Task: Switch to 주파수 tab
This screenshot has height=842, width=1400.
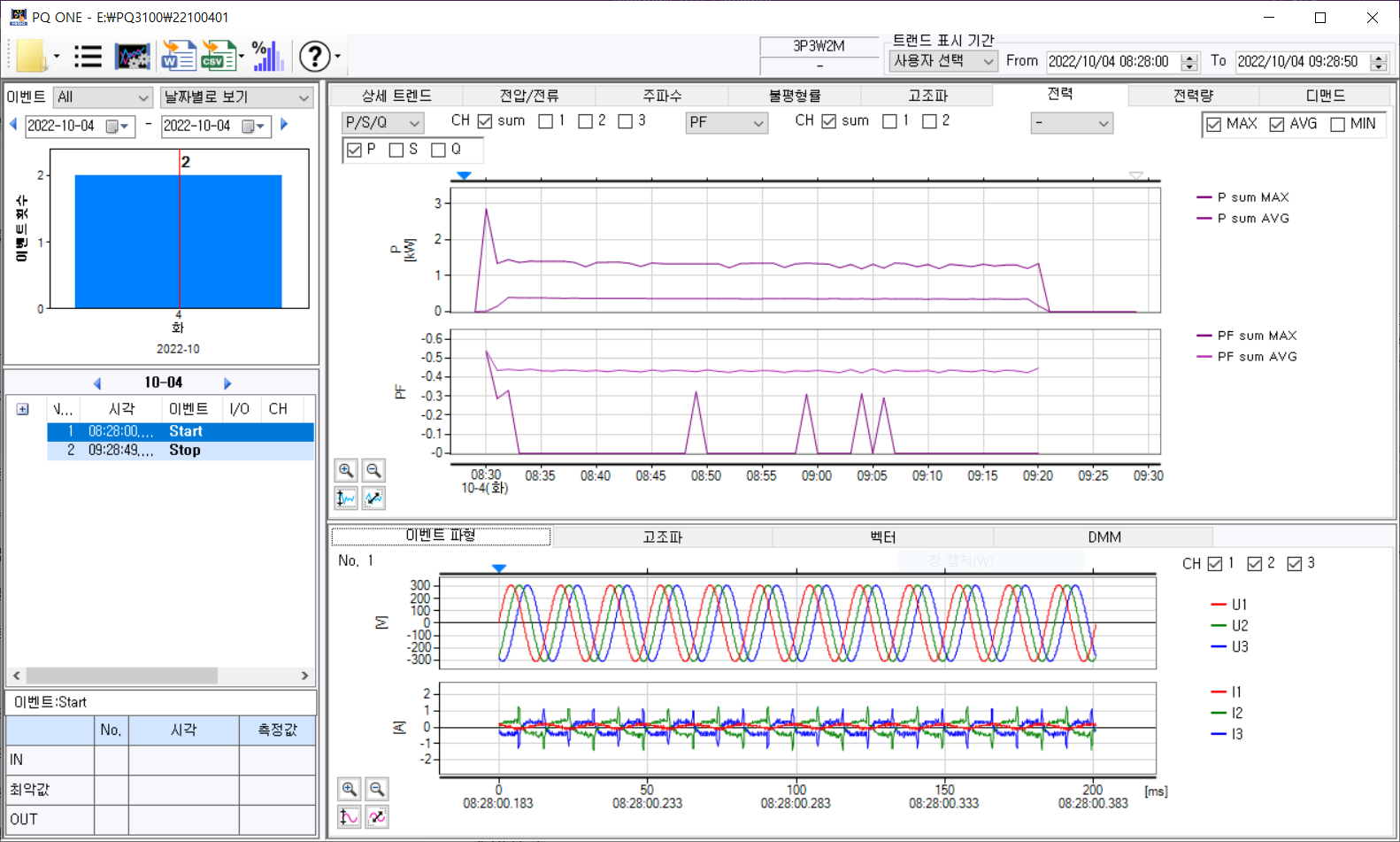Action: 662,96
